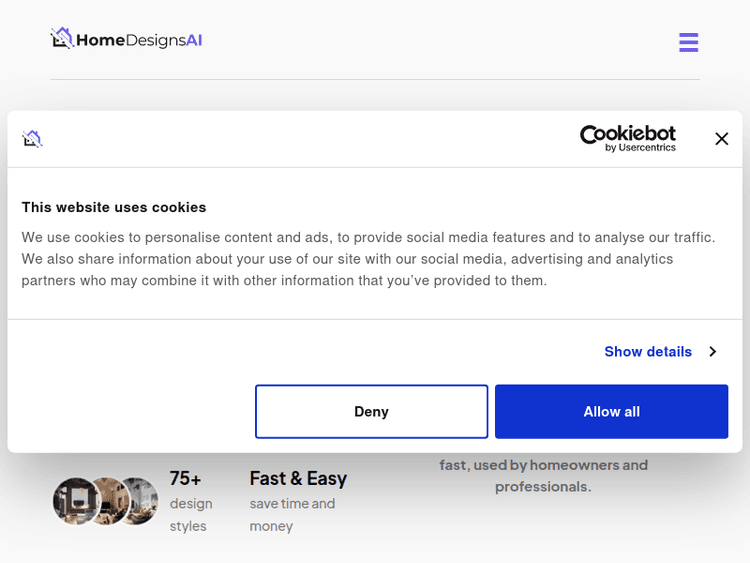Click the house logo icon in header

62,39
